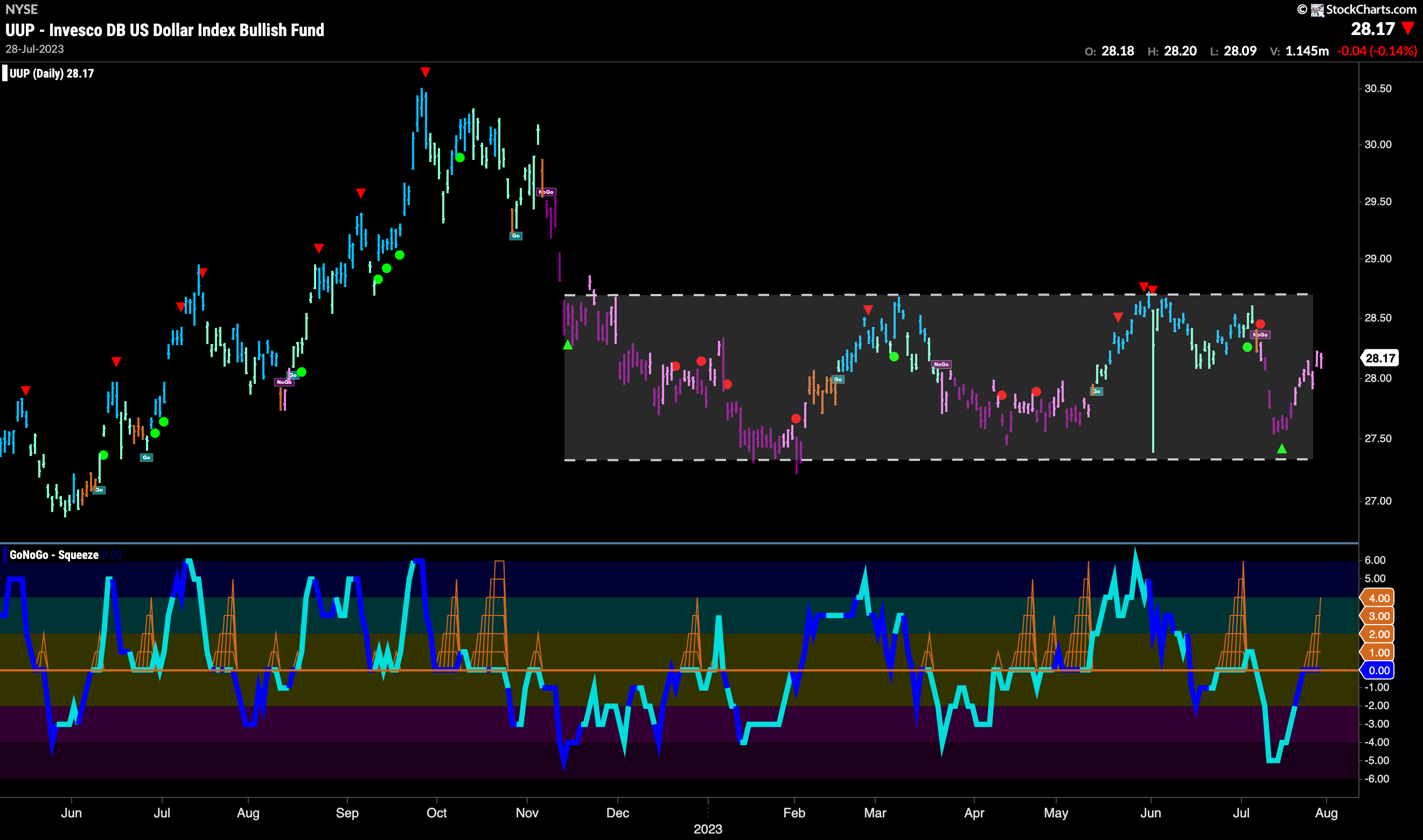The width and height of the screenshot is (1423, 840).
Task: Click the red triangle in late February 2023
Action: coord(868,310)
